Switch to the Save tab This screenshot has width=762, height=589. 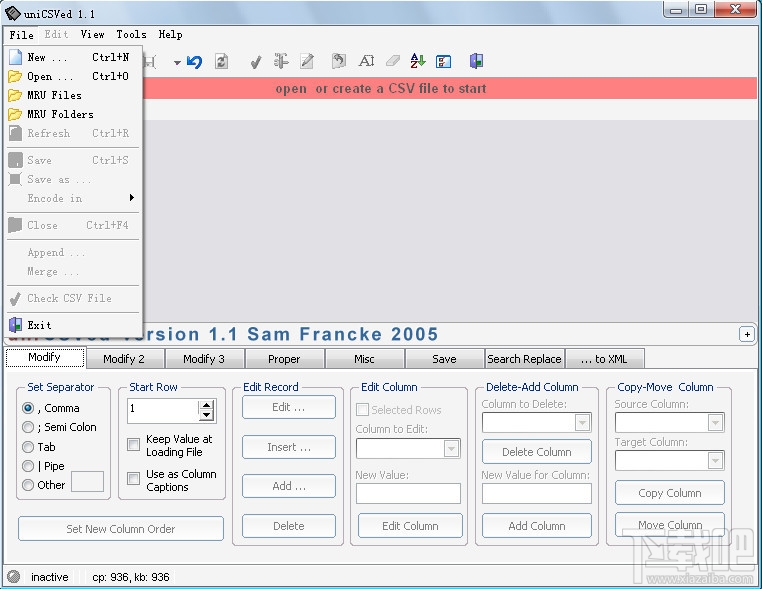tap(444, 359)
